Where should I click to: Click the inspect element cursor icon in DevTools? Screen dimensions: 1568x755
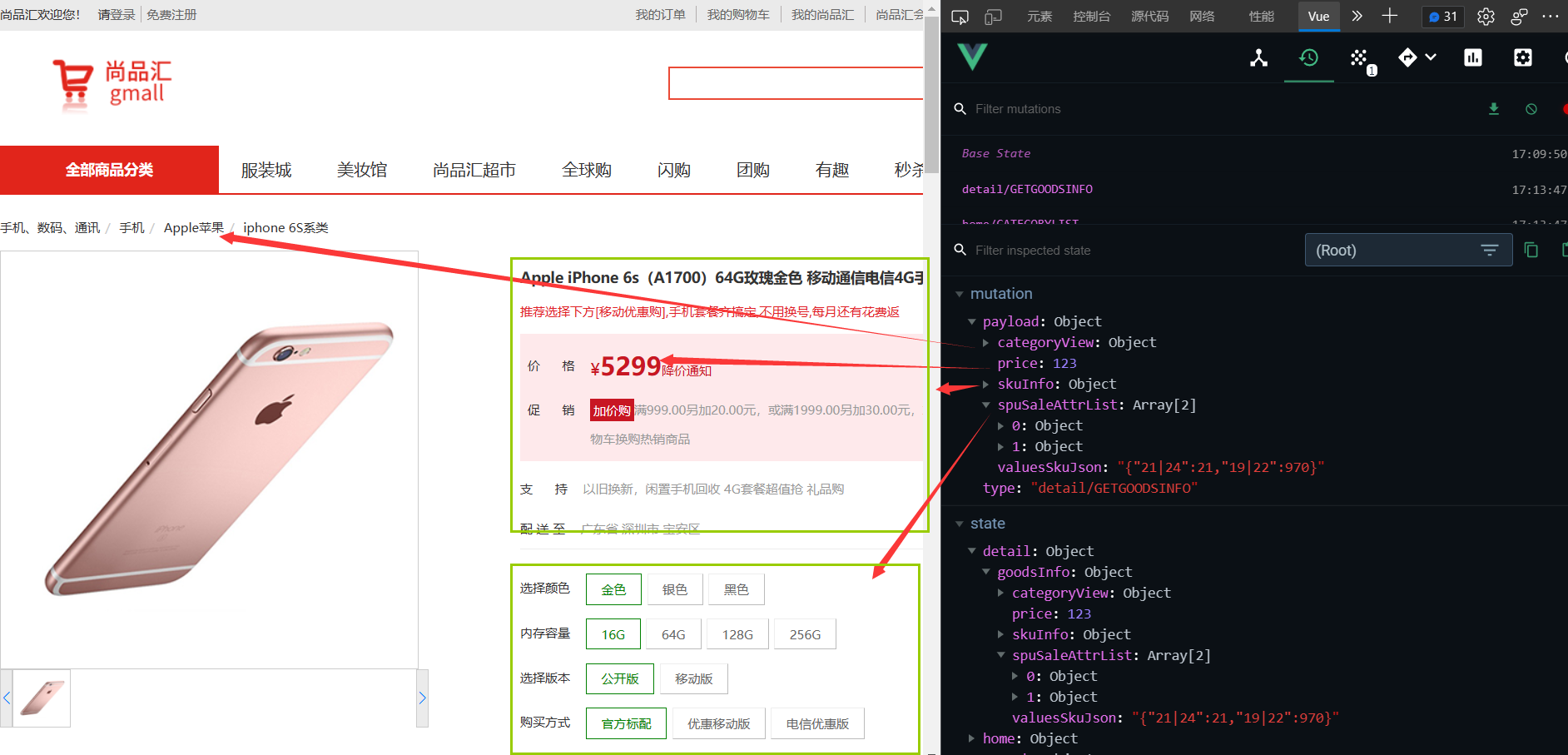click(x=960, y=17)
